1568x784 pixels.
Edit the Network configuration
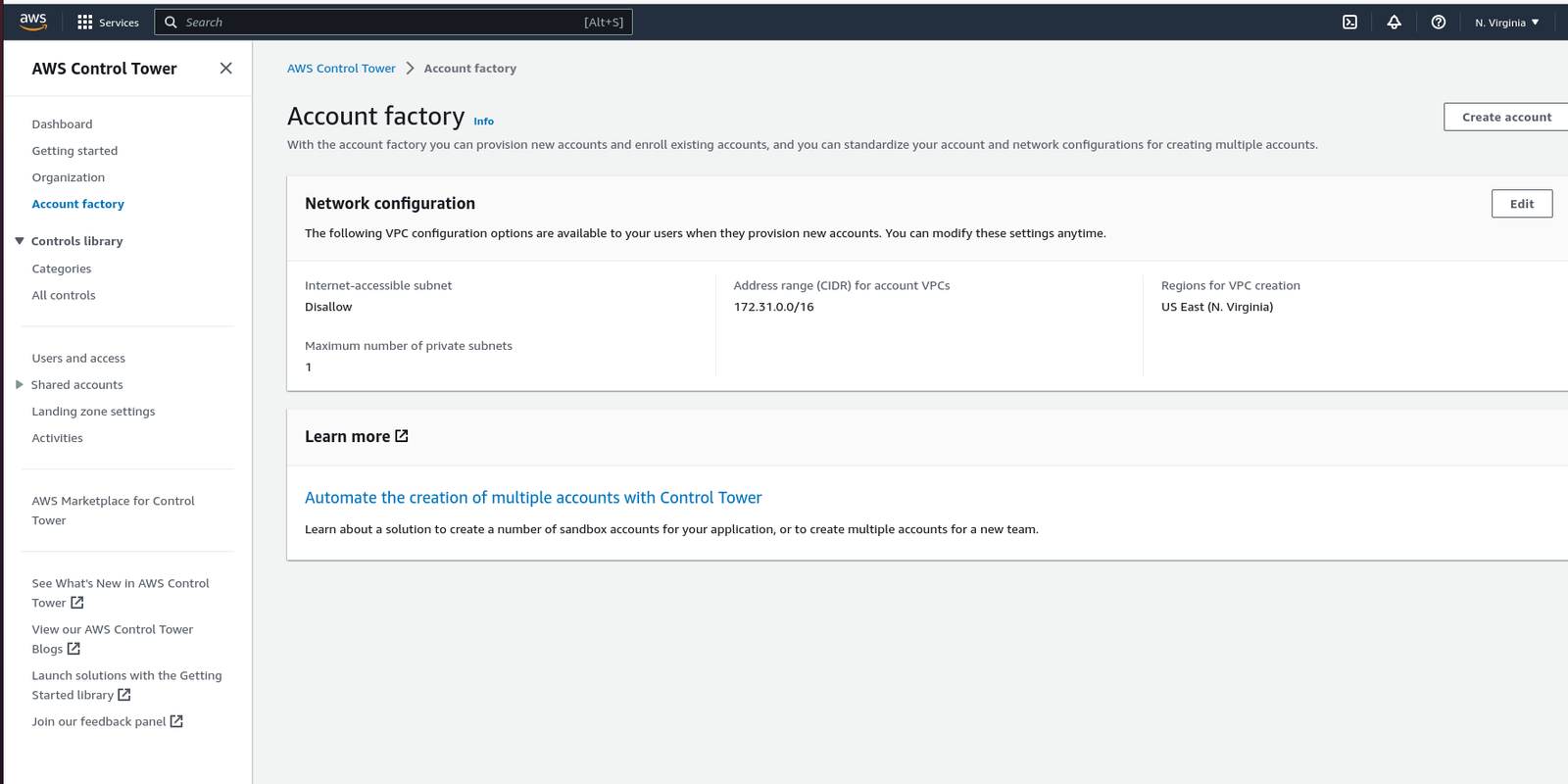[1521, 204]
